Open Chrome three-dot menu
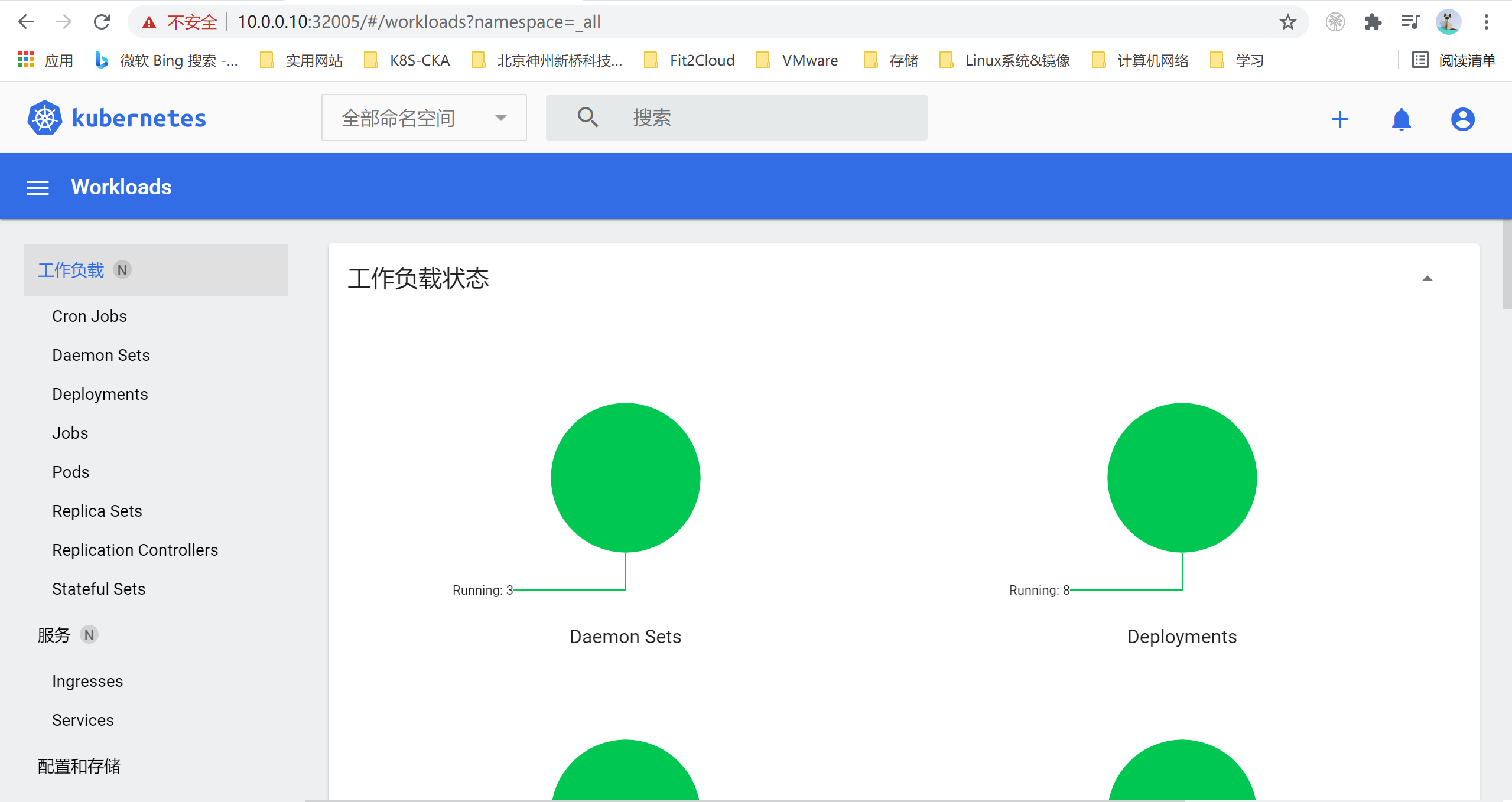Viewport: 1512px width, 802px height. coord(1486,22)
